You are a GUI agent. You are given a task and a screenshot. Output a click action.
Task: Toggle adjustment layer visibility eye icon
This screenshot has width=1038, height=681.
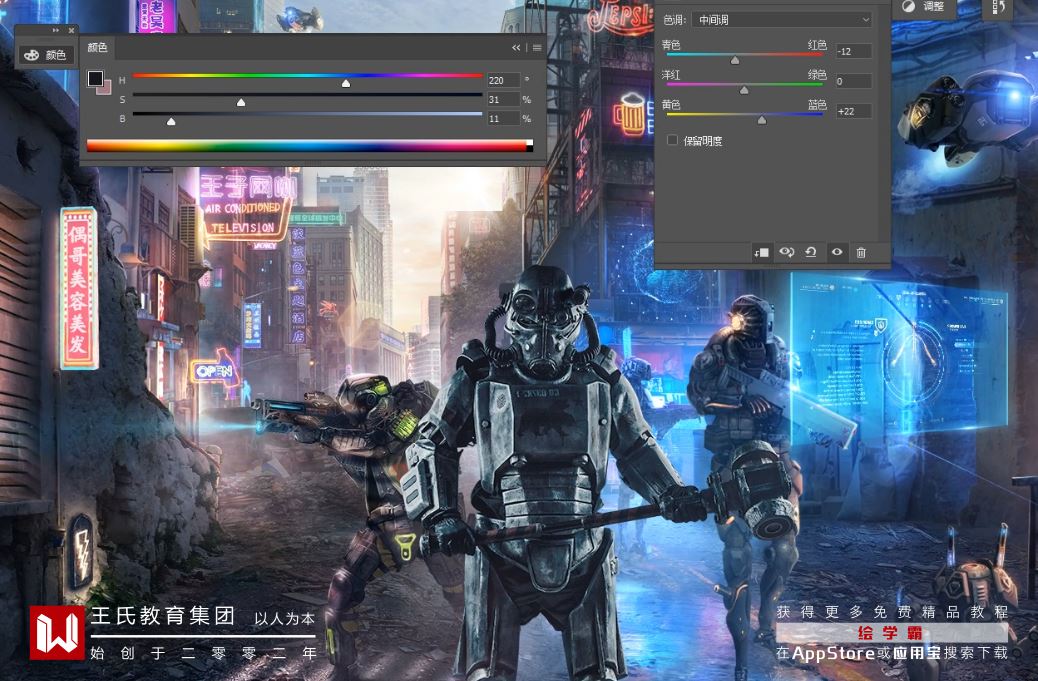(x=837, y=252)
